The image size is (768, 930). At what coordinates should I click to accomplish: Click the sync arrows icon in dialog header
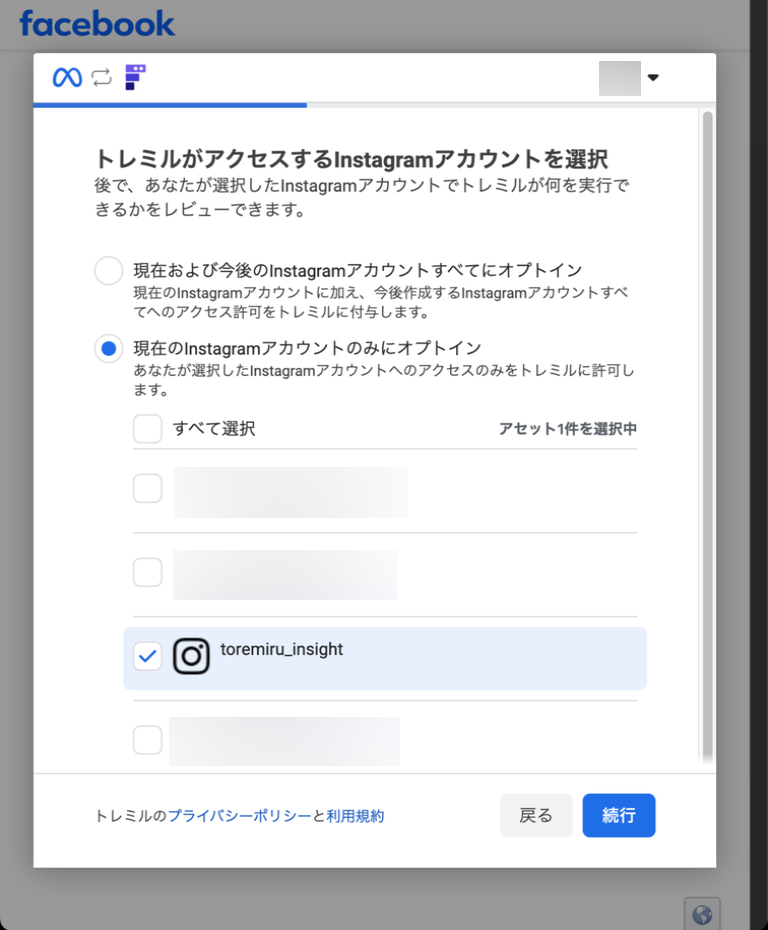101,77
